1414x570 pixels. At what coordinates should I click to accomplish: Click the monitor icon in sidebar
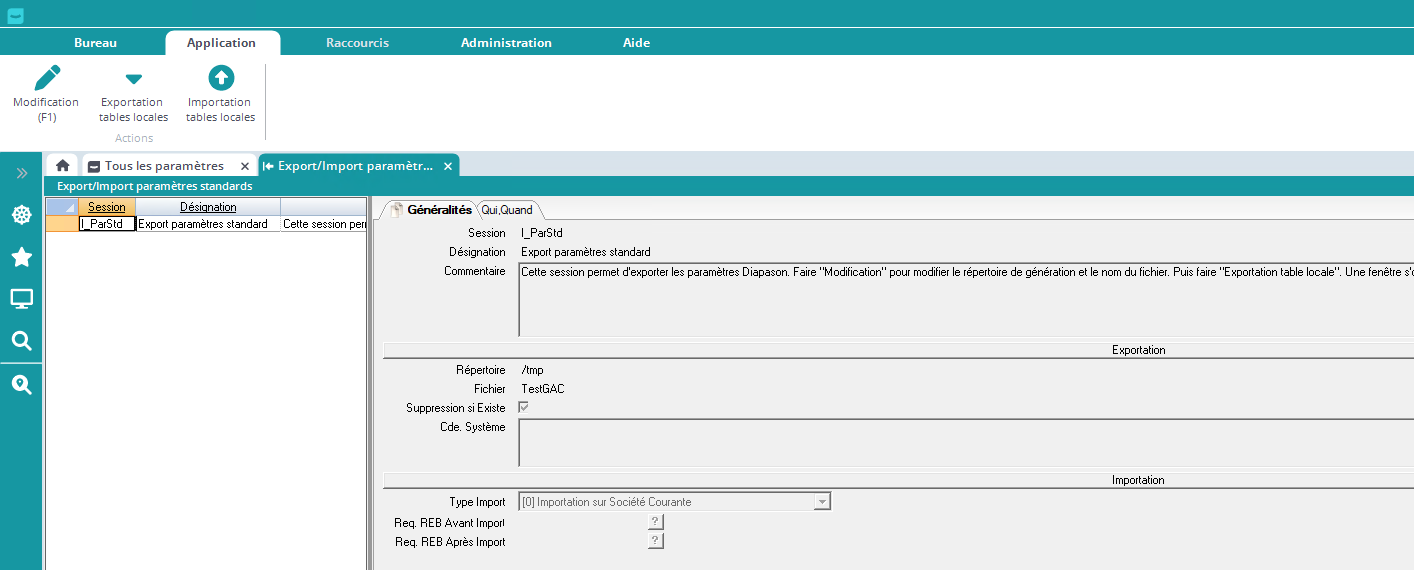21,299
